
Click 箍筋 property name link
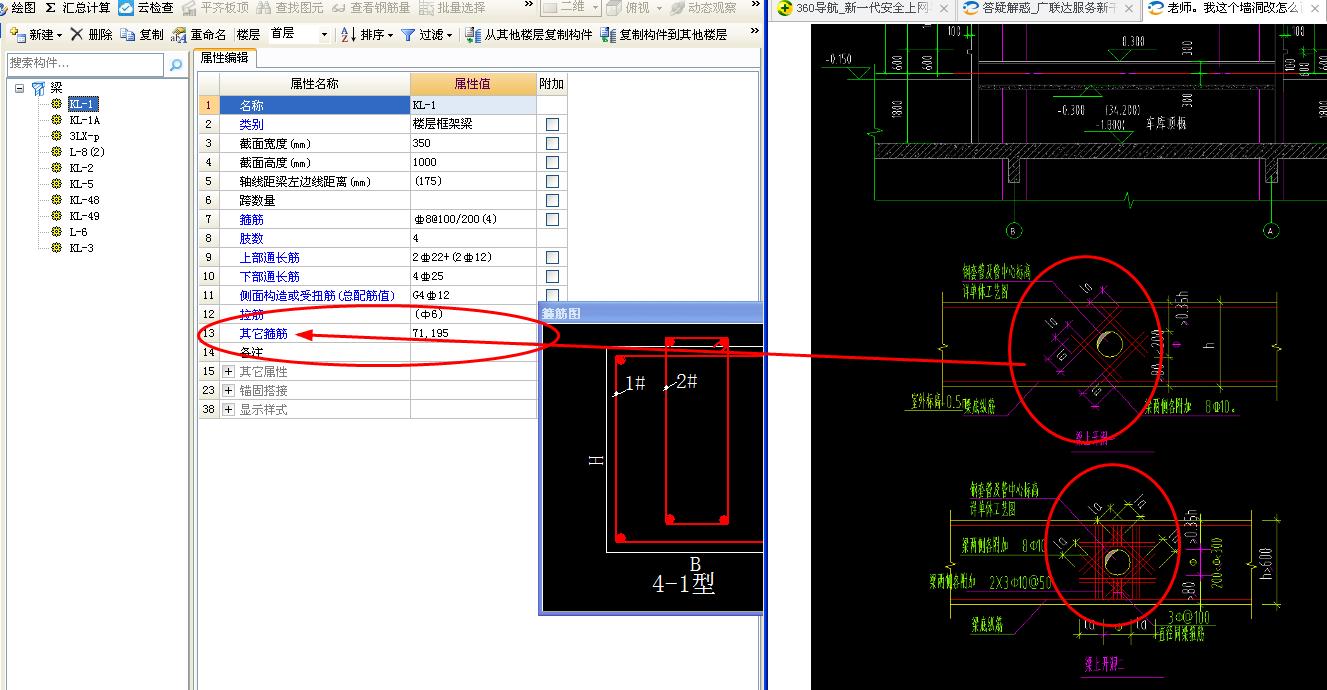[x=251, y=219]
